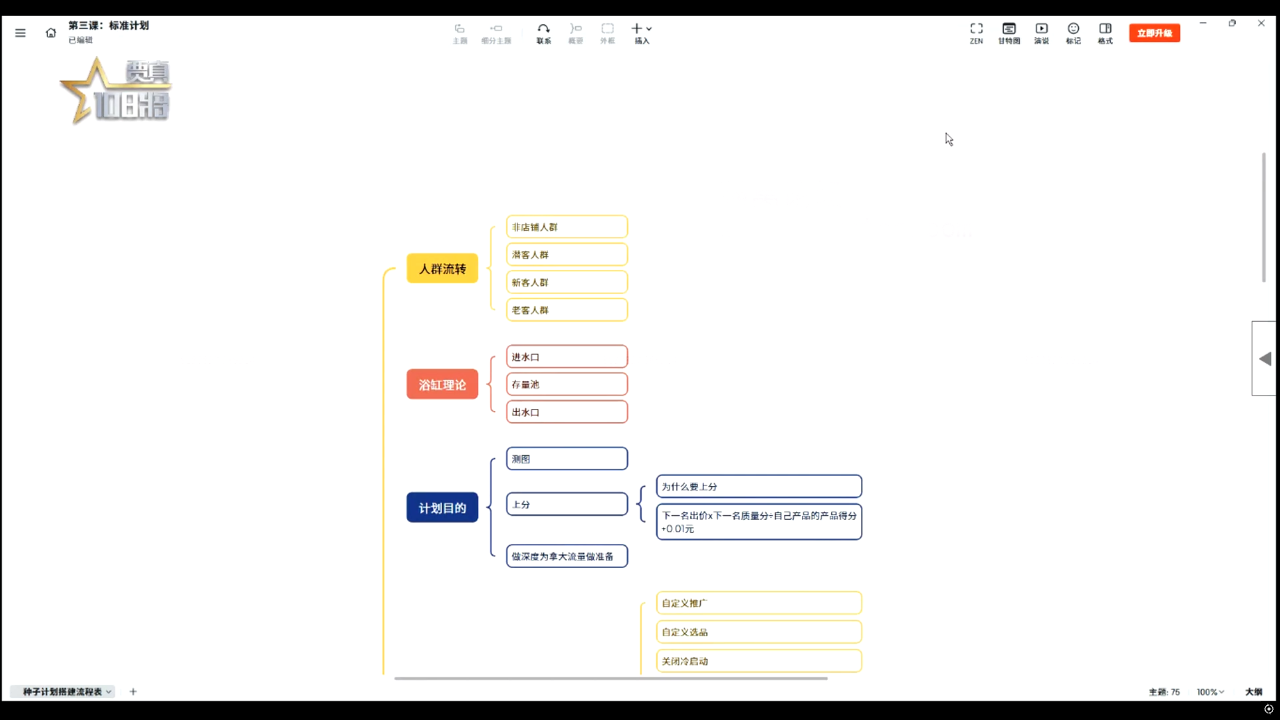Select the 浴缸理论 topic node
Image resolution: width=1280 pixels, height=720 pixels.
(x=442, y=385)
